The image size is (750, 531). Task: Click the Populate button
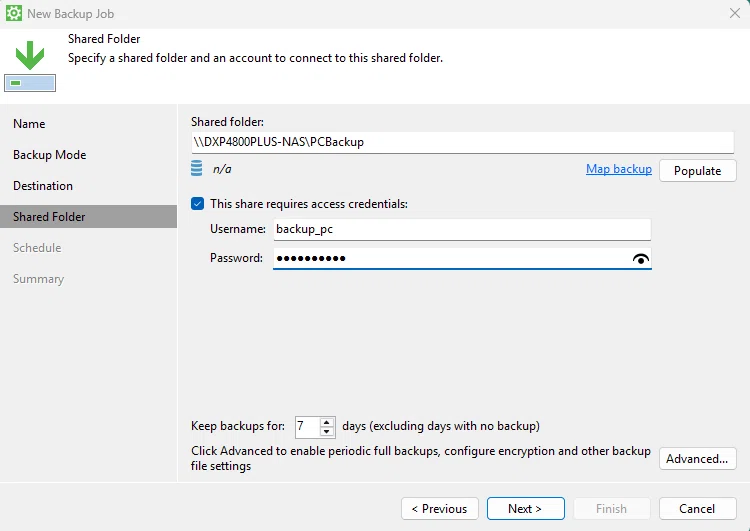coord(697,171)
